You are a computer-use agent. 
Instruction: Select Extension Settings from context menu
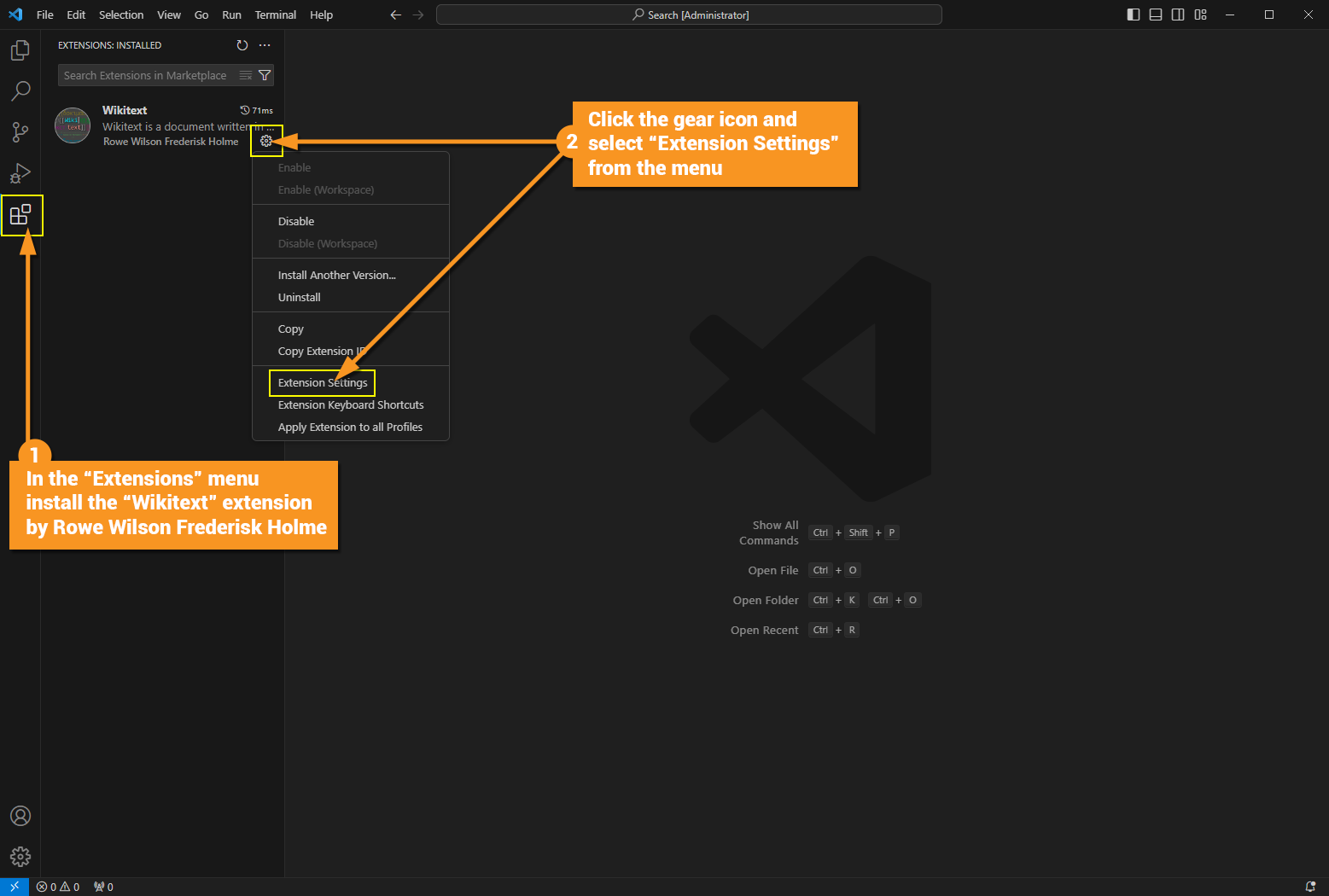point(323,382)
